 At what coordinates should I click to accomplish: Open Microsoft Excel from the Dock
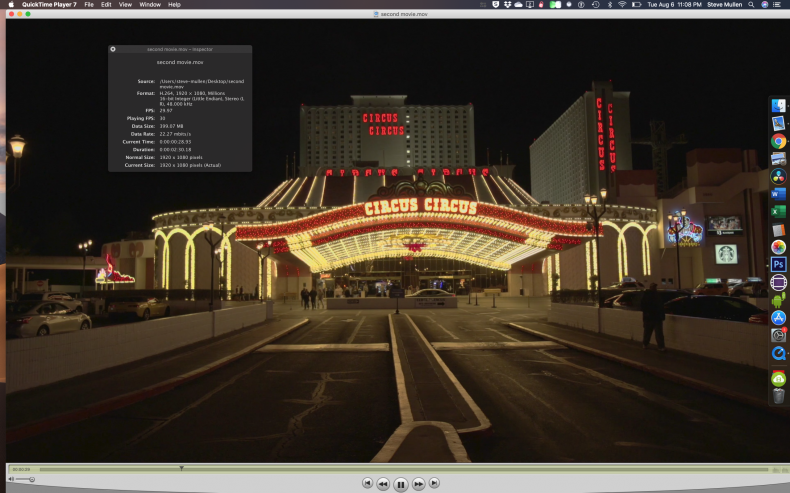click(778, 212)
